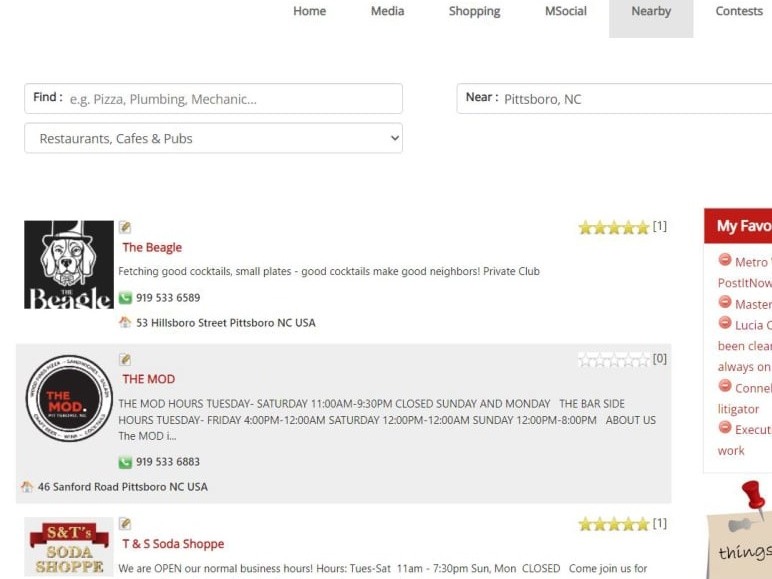Click the phone icon next to 919 533 6589
The image size is (772, 579).
tap(125, 298)
